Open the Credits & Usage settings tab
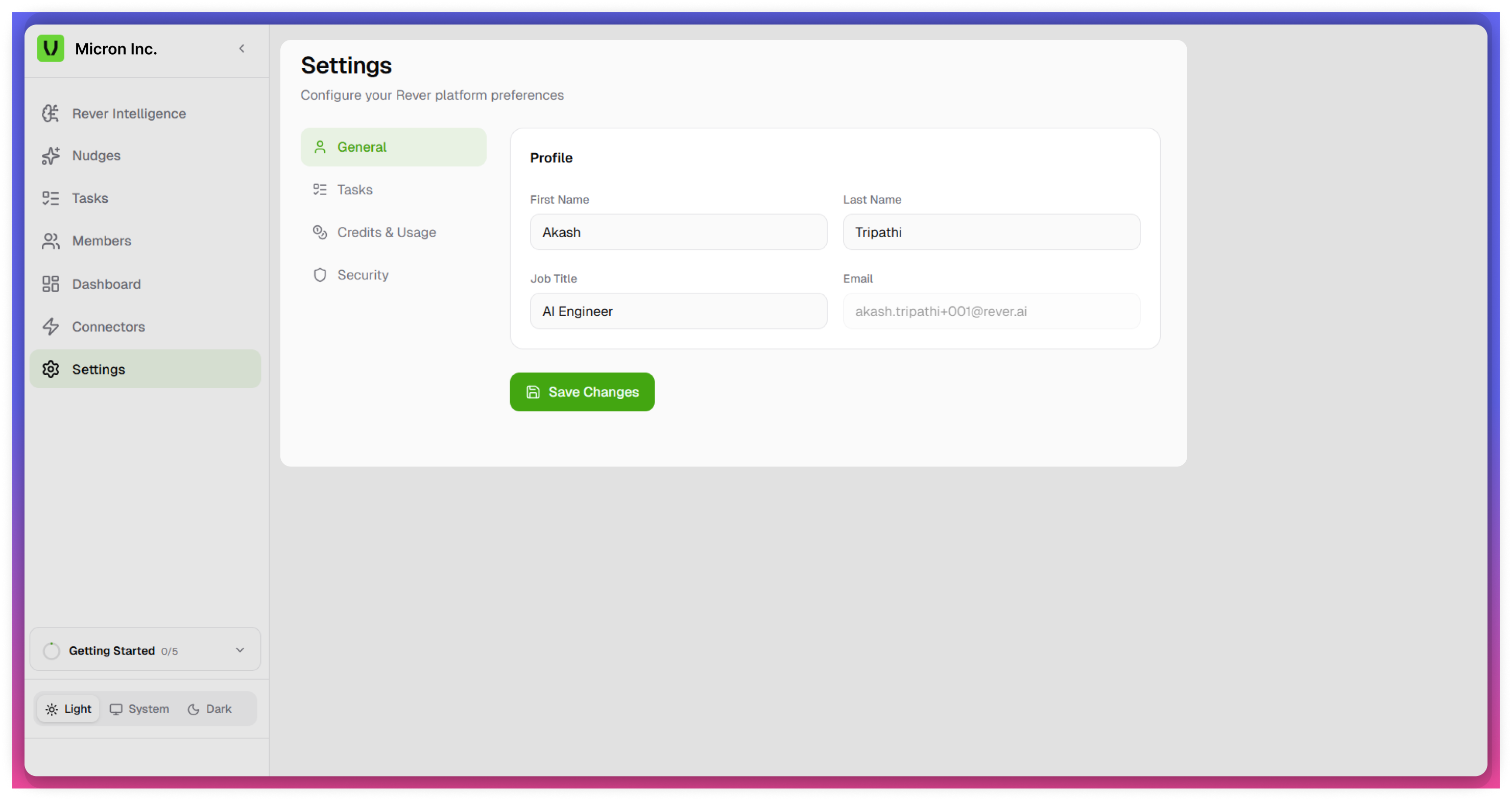The height and width of the screenshot is (801, 1512). tap(386, 232)
